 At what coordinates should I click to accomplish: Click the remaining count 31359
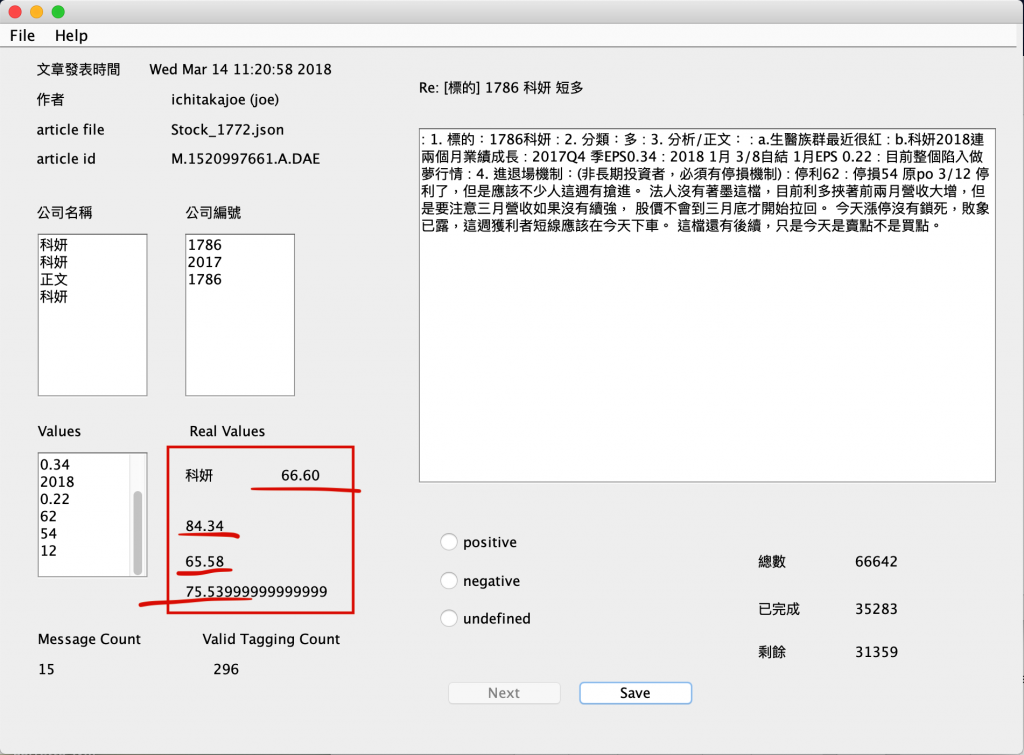tap(876, 652)
